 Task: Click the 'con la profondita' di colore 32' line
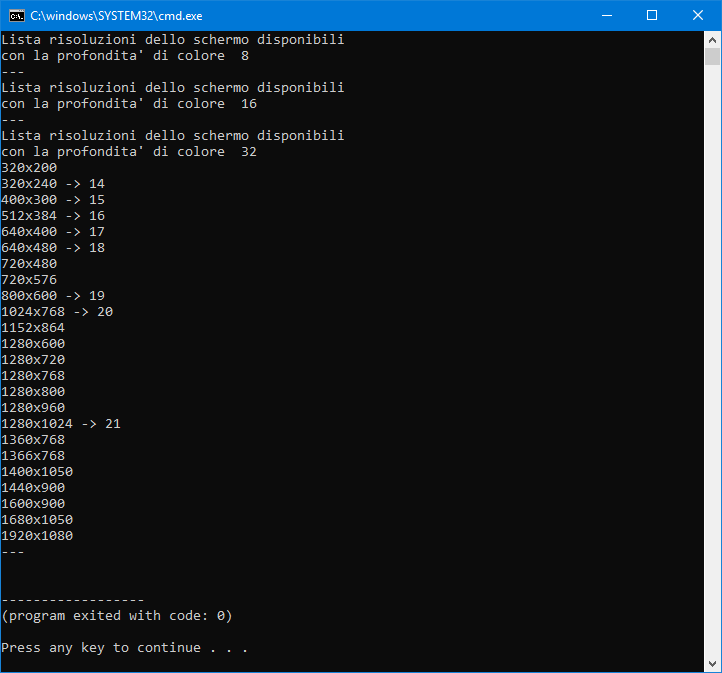129,152
